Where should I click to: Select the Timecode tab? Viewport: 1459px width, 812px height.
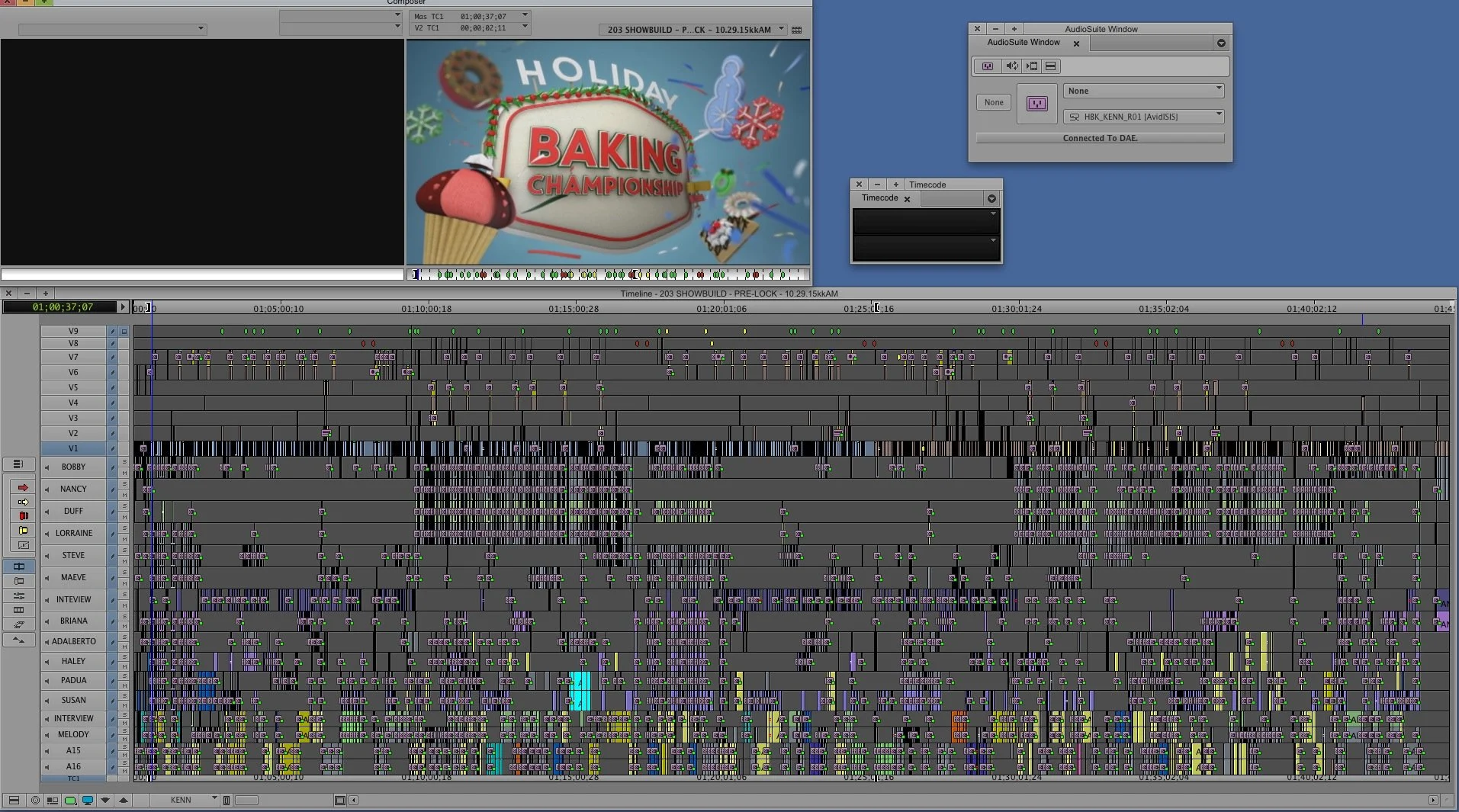coord(879,198)
